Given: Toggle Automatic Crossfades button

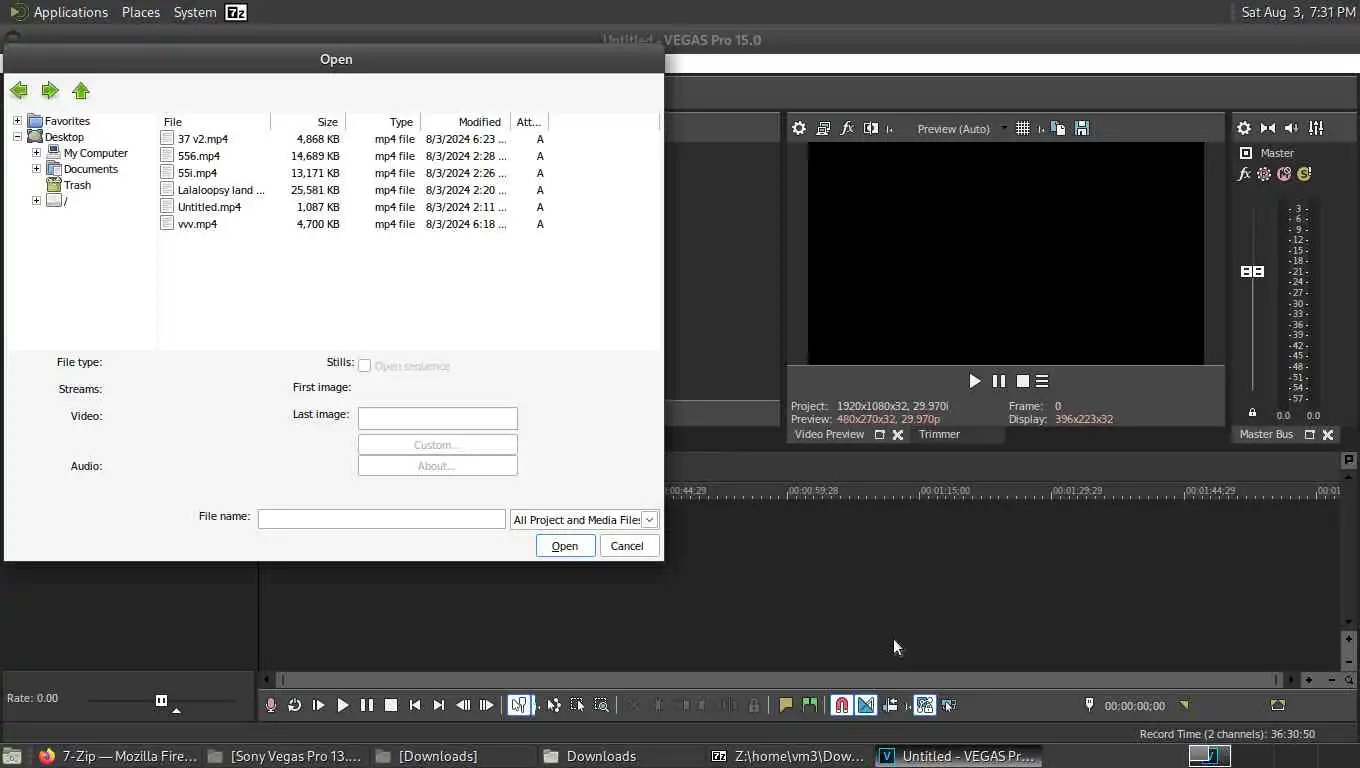Looking at the screenshot, I should (x=866, y=705).
